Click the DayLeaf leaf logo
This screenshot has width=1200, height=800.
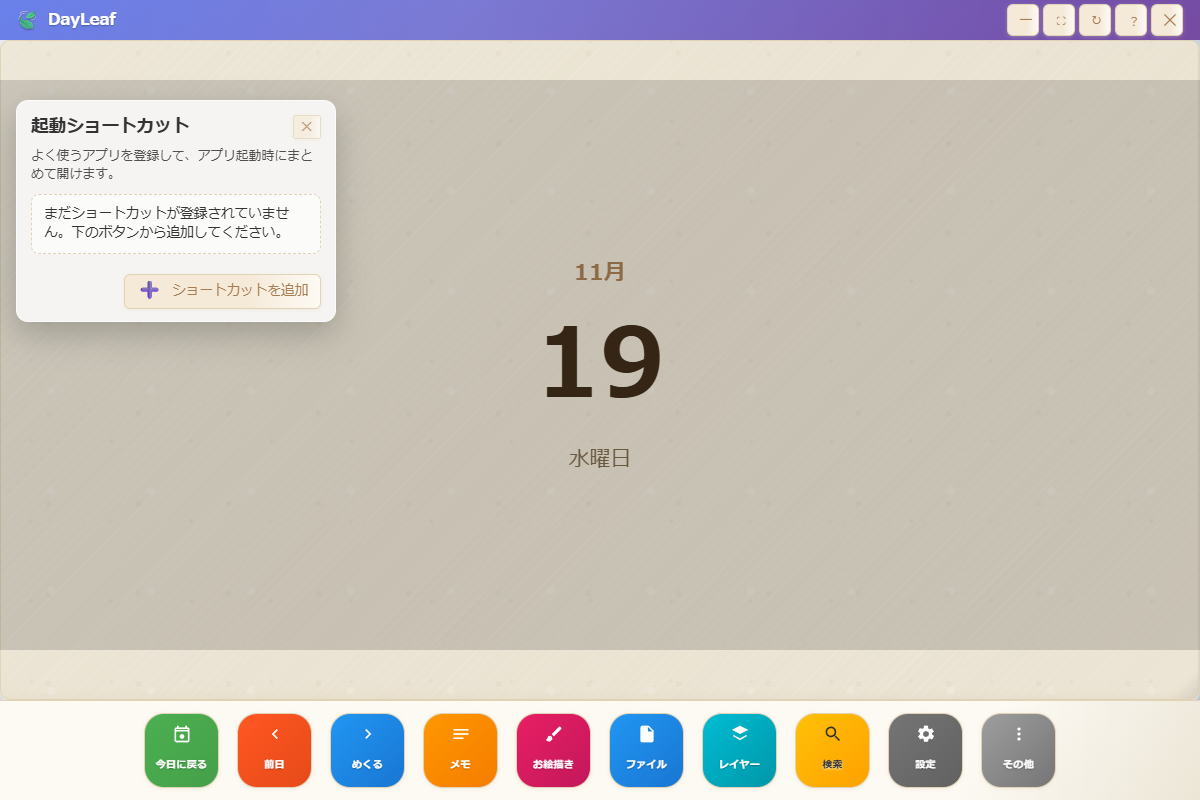point(27,19)
